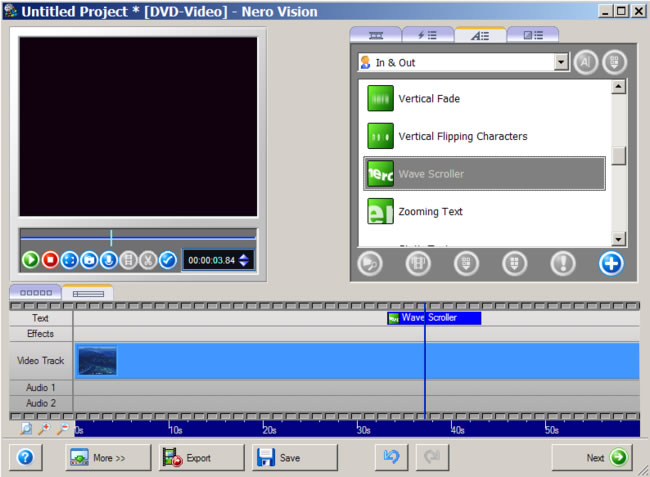Click the greyed film chapter icon

pos(129,260)
